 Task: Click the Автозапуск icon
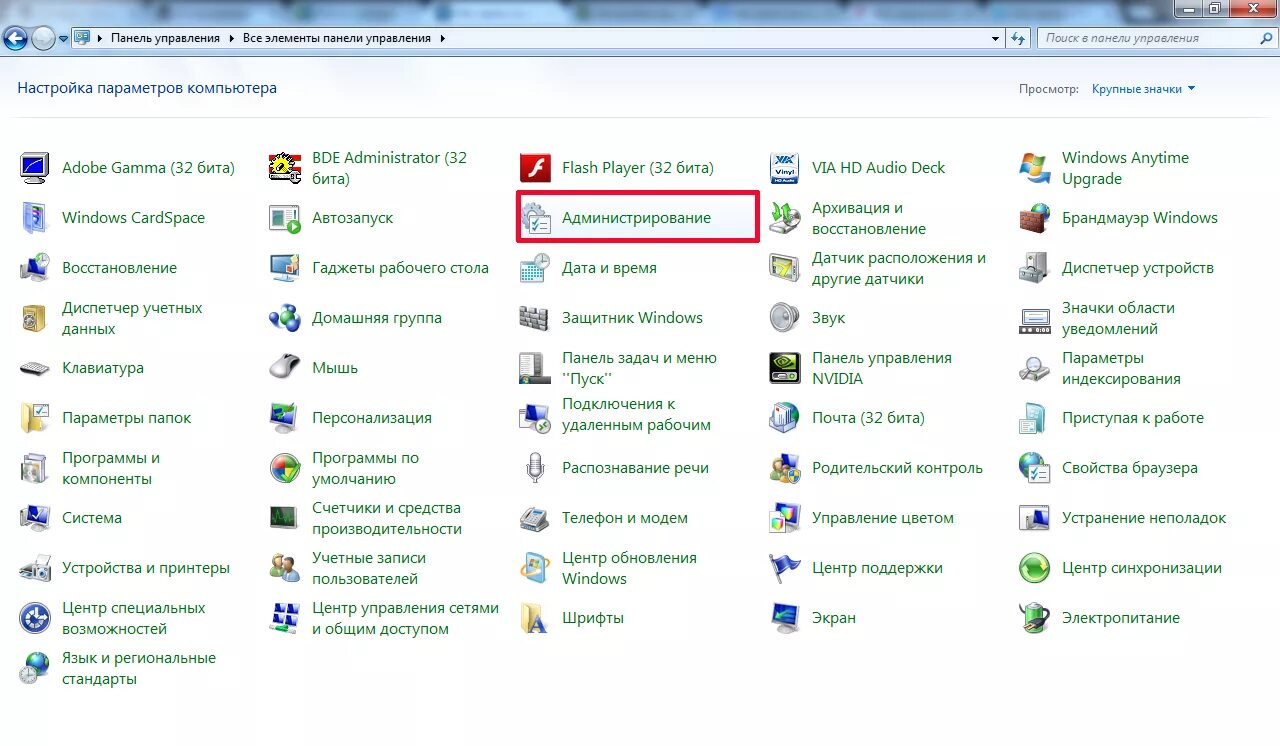pyautogui.click(x=285, y=218)
